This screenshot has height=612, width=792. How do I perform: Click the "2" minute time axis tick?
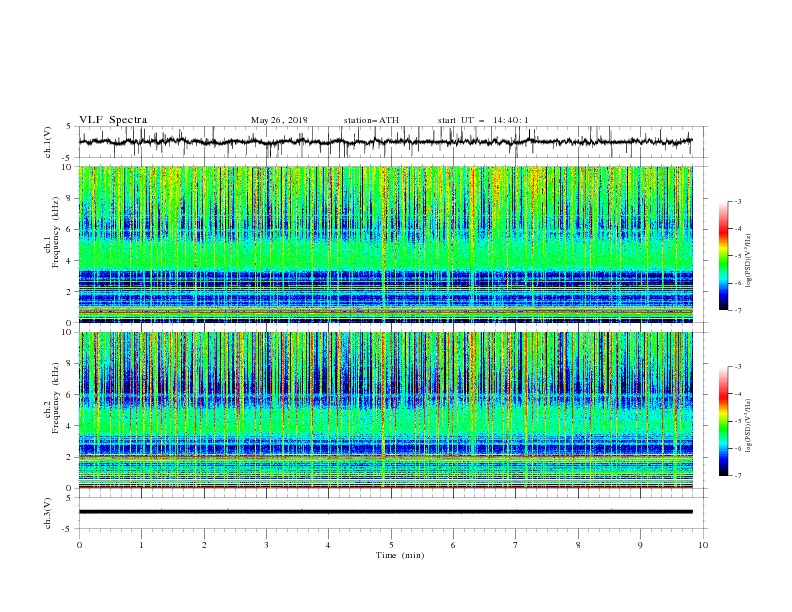(204, 545)
